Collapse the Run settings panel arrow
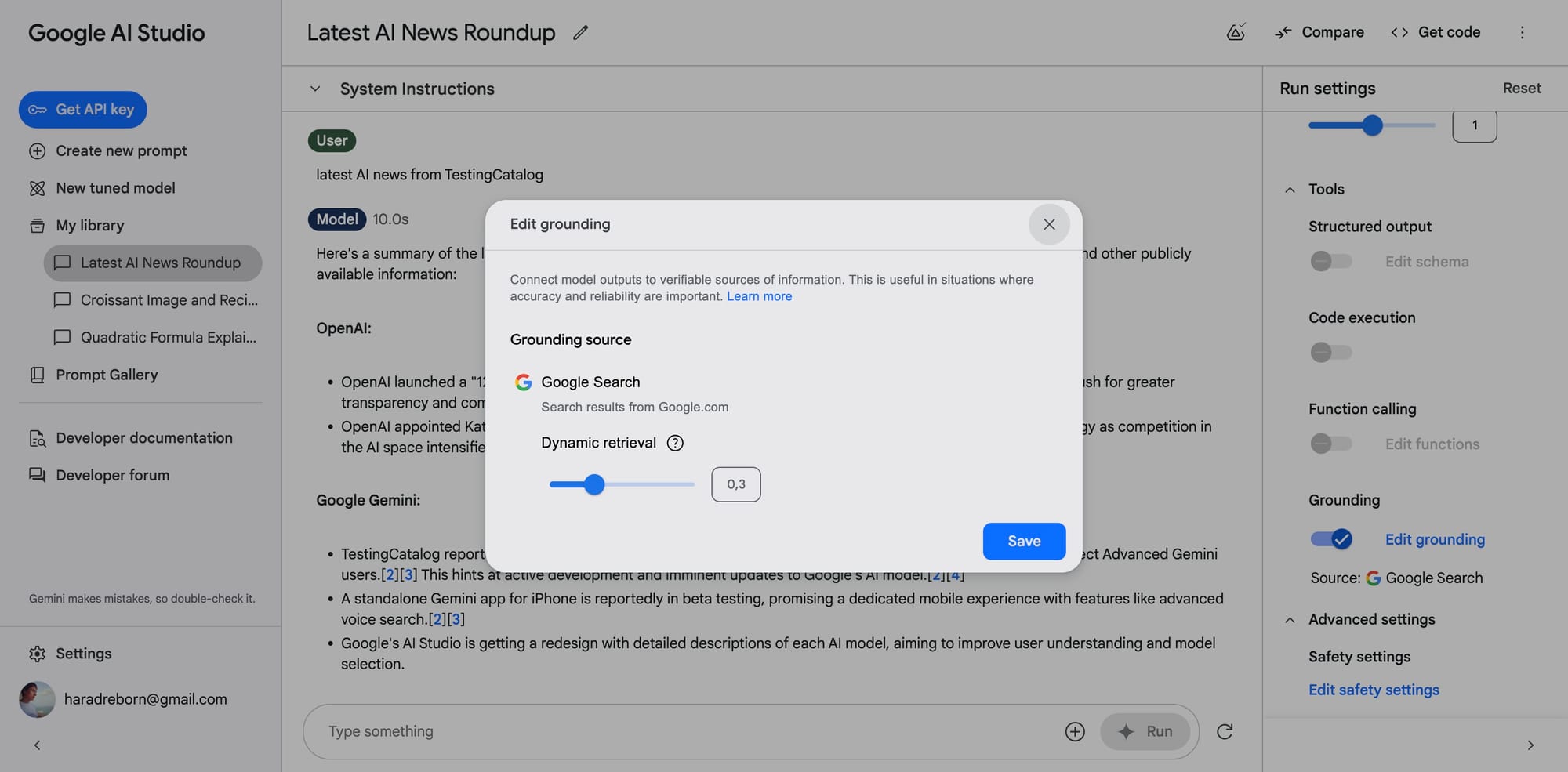 tap(1530, 745)
